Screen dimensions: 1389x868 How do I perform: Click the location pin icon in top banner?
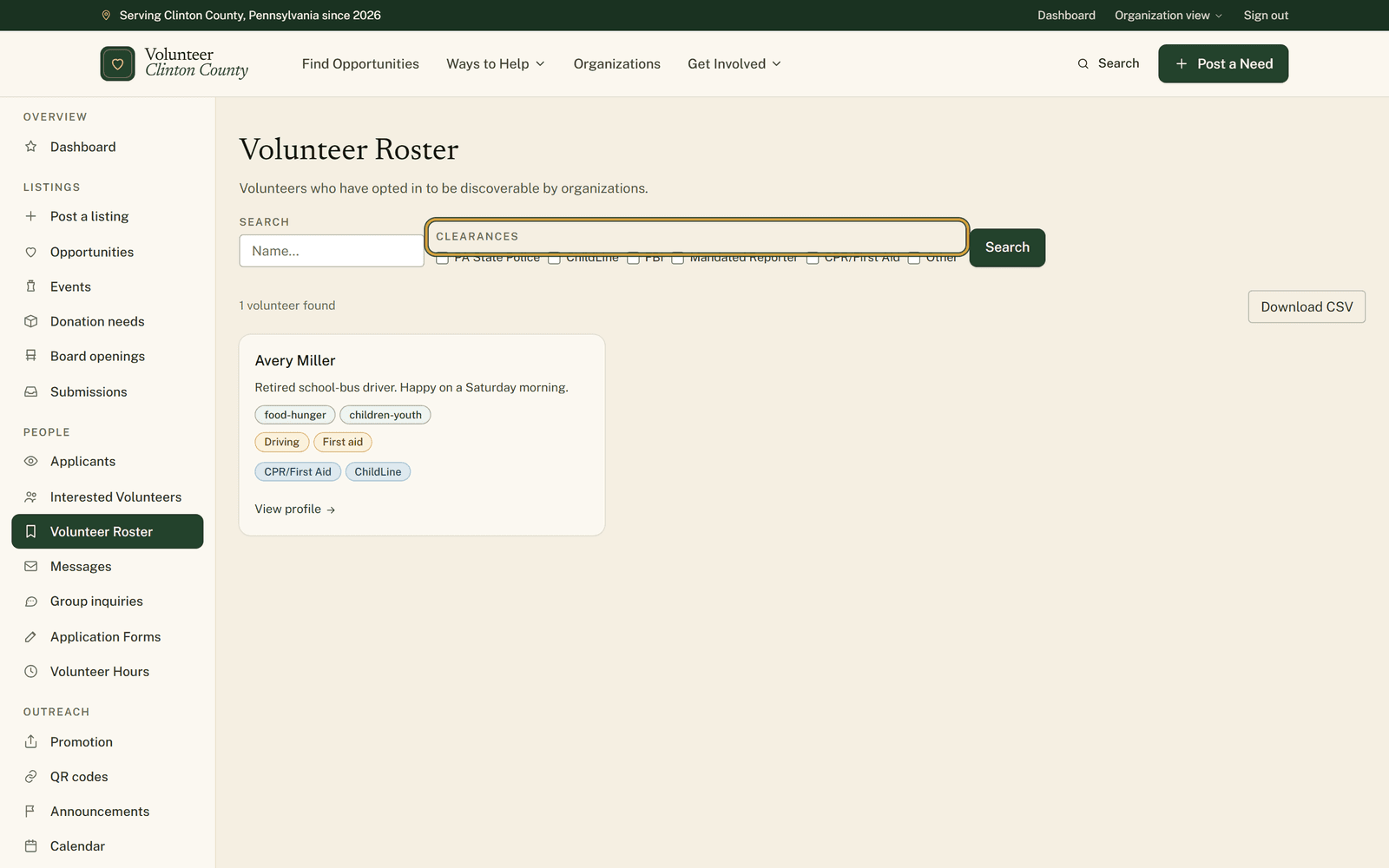pyautogui.click(x=106, y=15)
